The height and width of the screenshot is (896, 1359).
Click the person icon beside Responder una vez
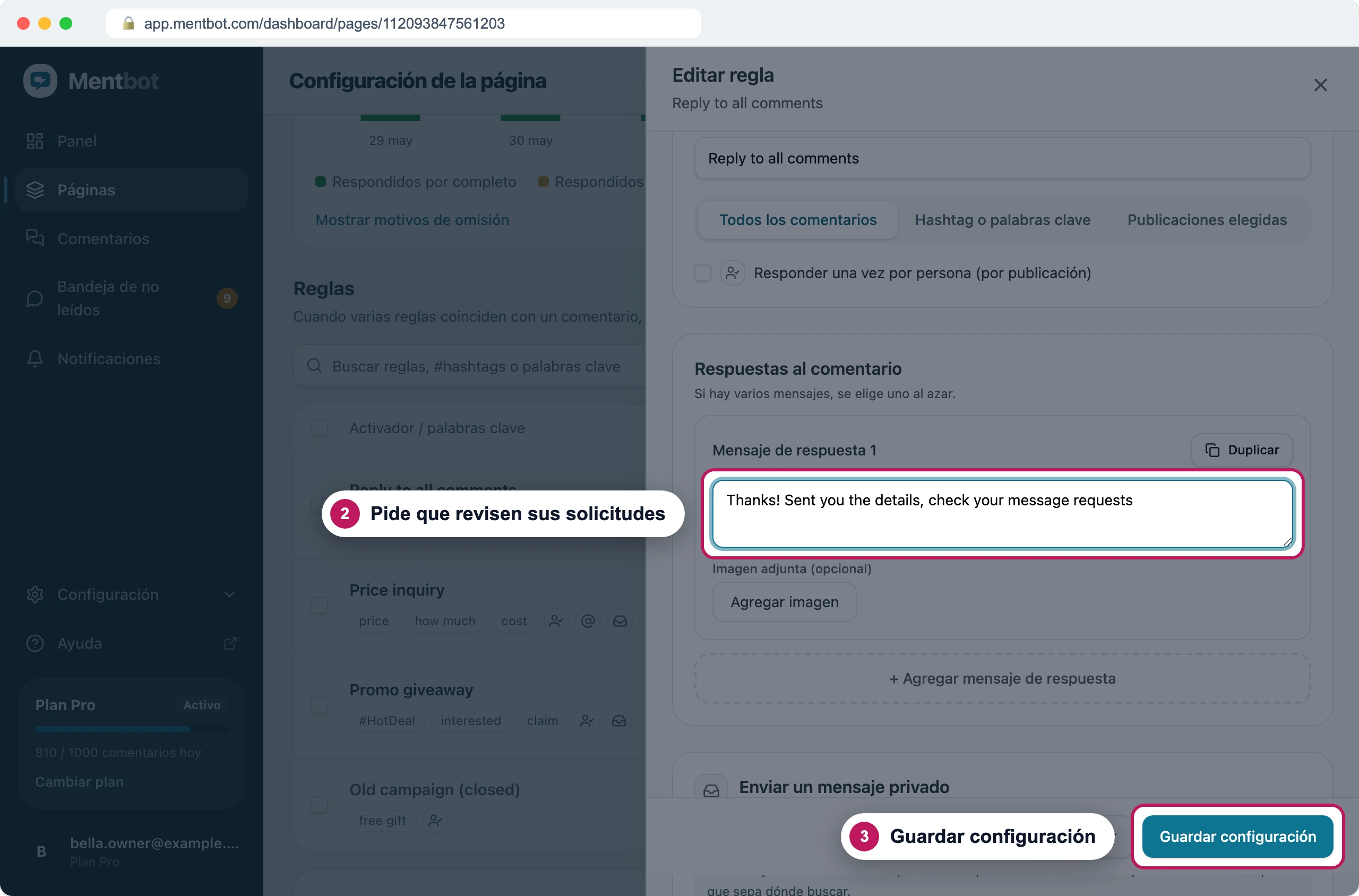pyautogui.click(x=732, y=273)
